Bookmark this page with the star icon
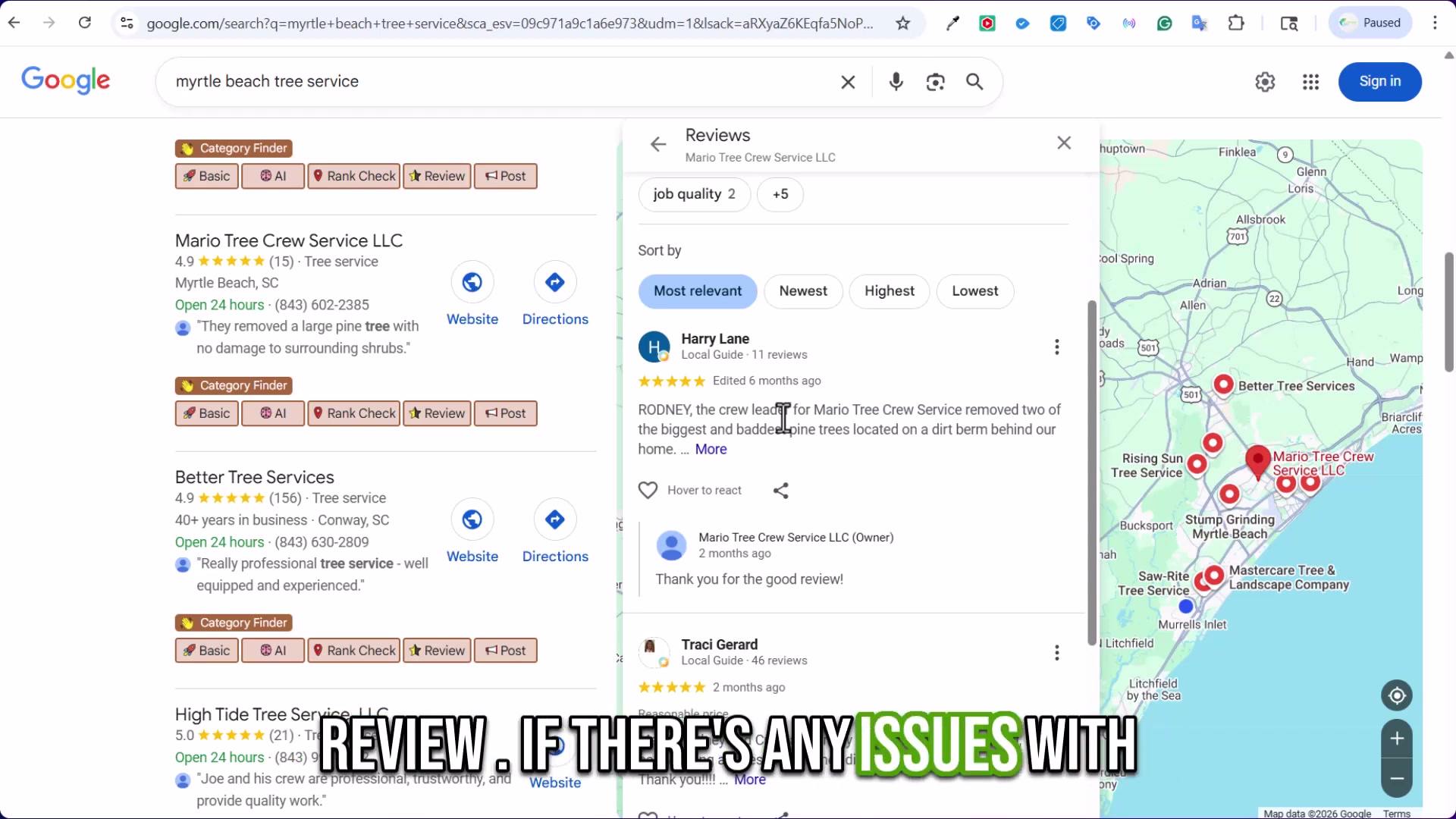 tap(902, 24)
